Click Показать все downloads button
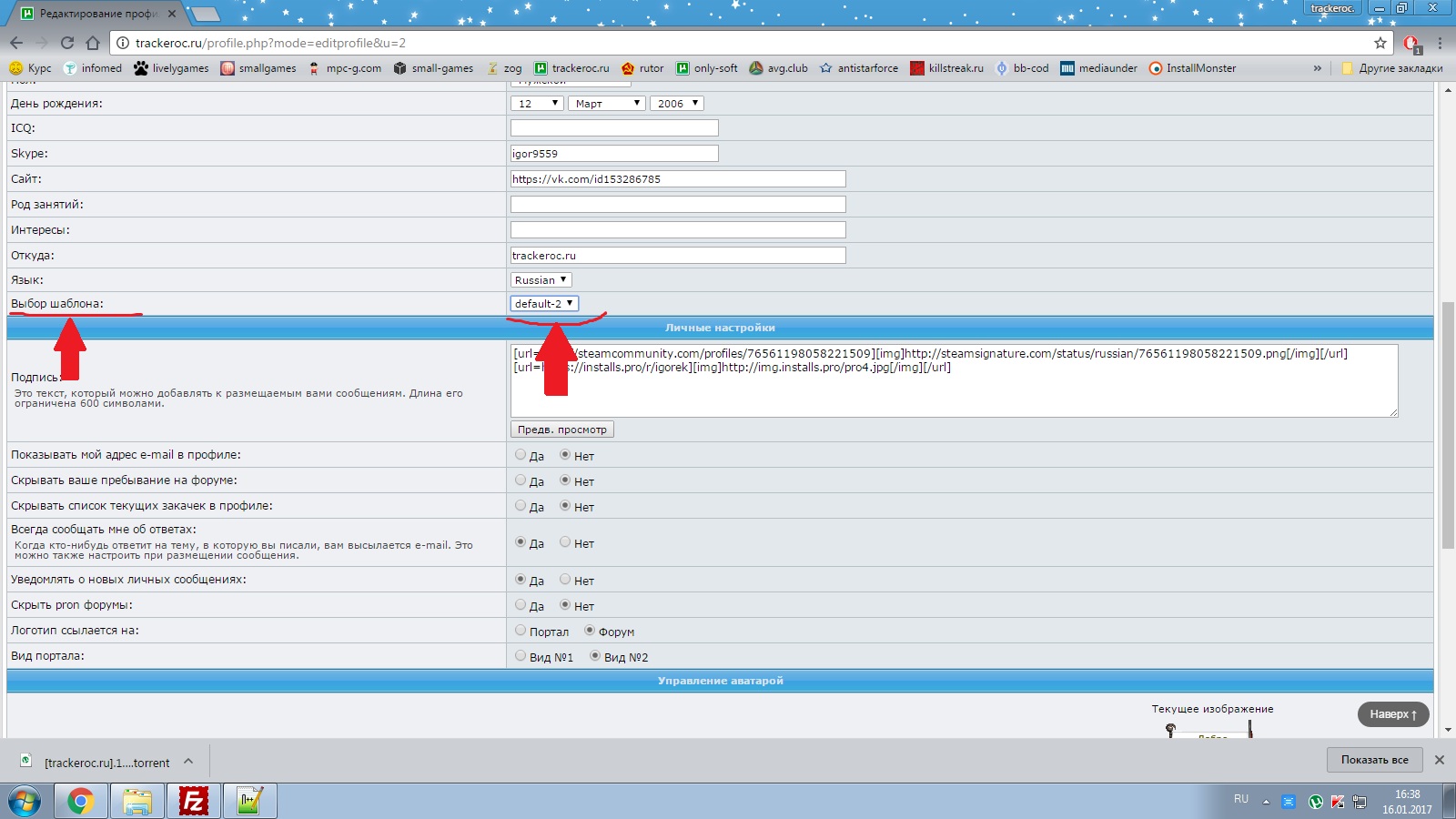1456x819 pixels. click(x=1374, y=760)
